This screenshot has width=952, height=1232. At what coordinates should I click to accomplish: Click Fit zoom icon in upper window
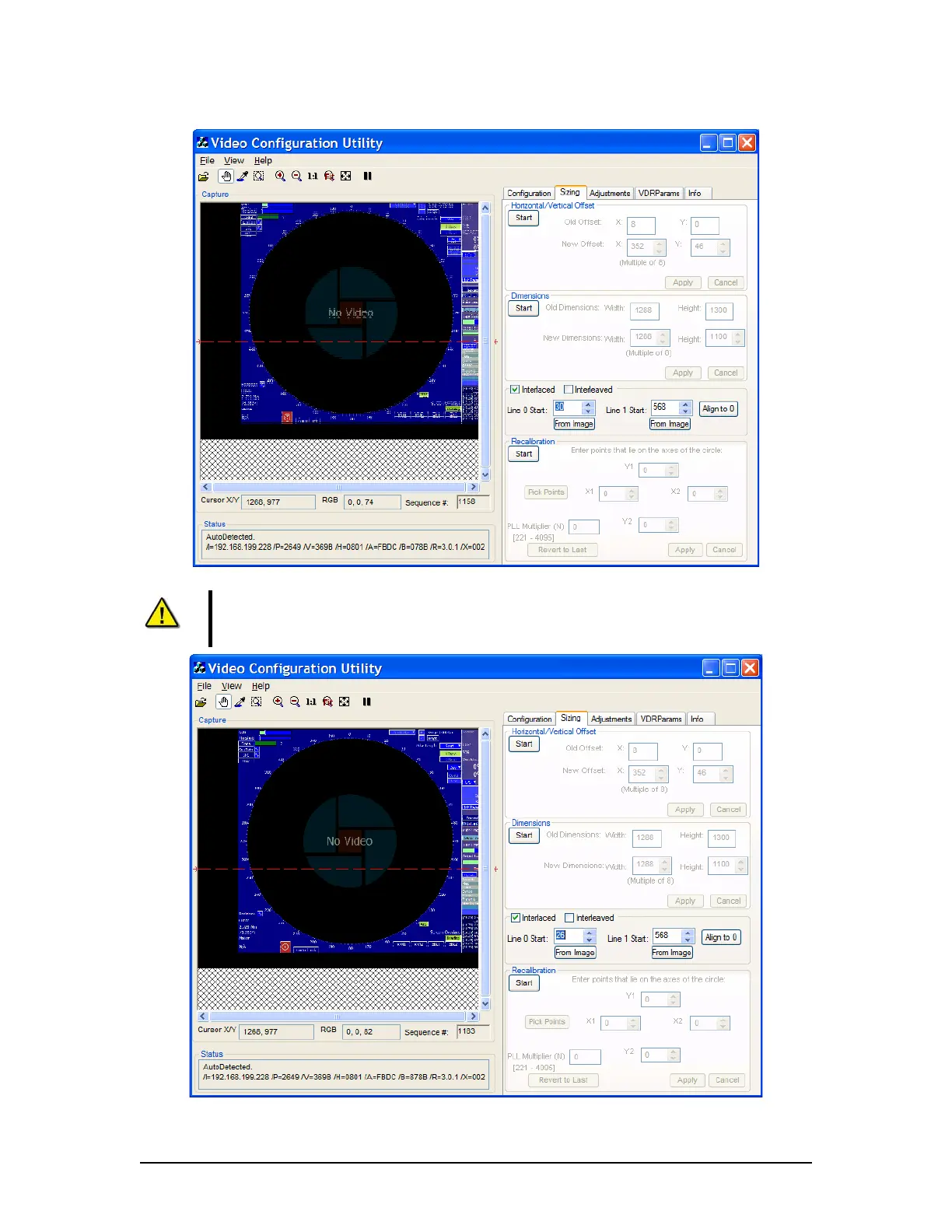point(329,177)
